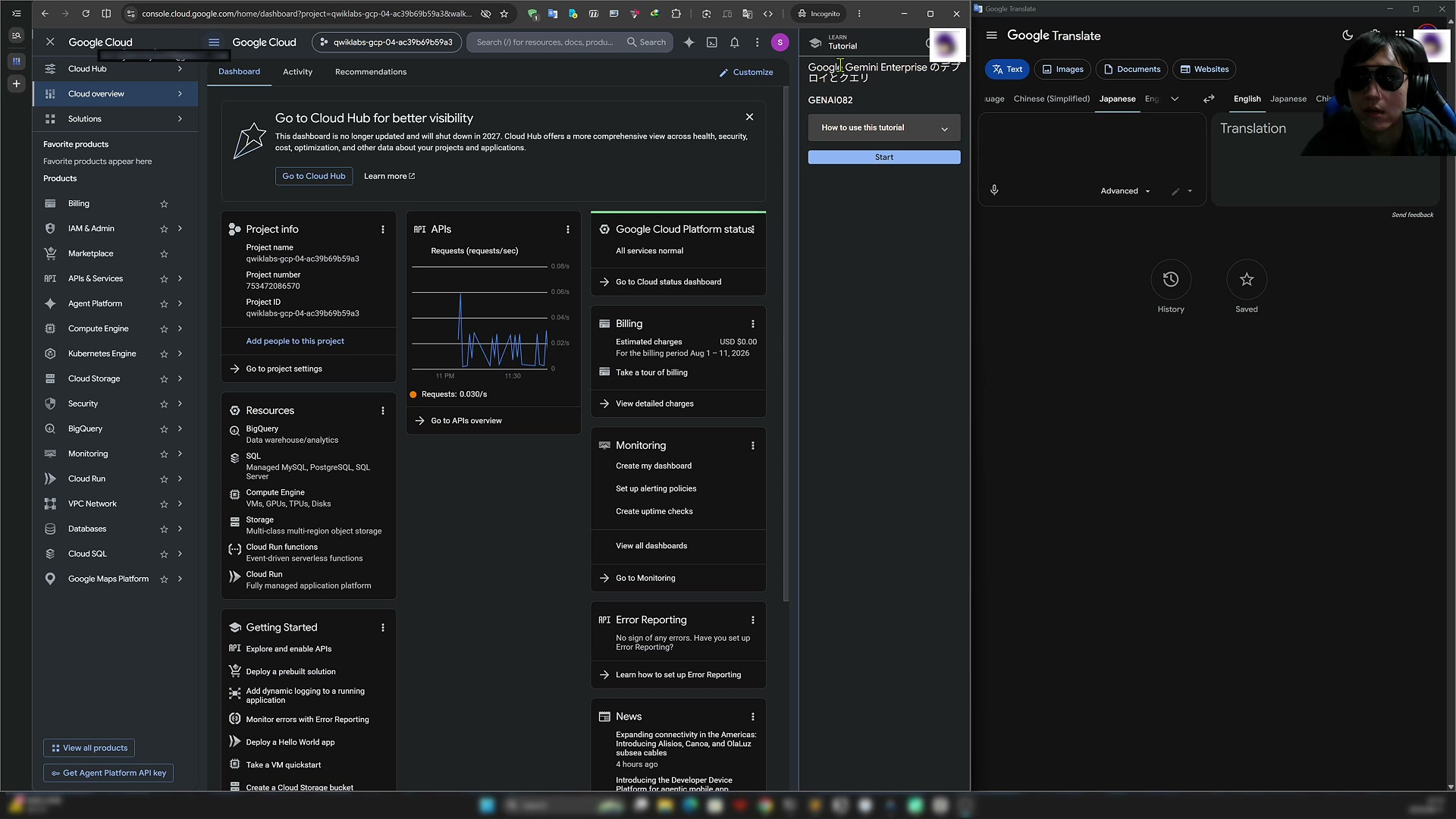1456x819 pixels.
Task: Click the microphone voice input in Google Translate
Action: point(994,190)
